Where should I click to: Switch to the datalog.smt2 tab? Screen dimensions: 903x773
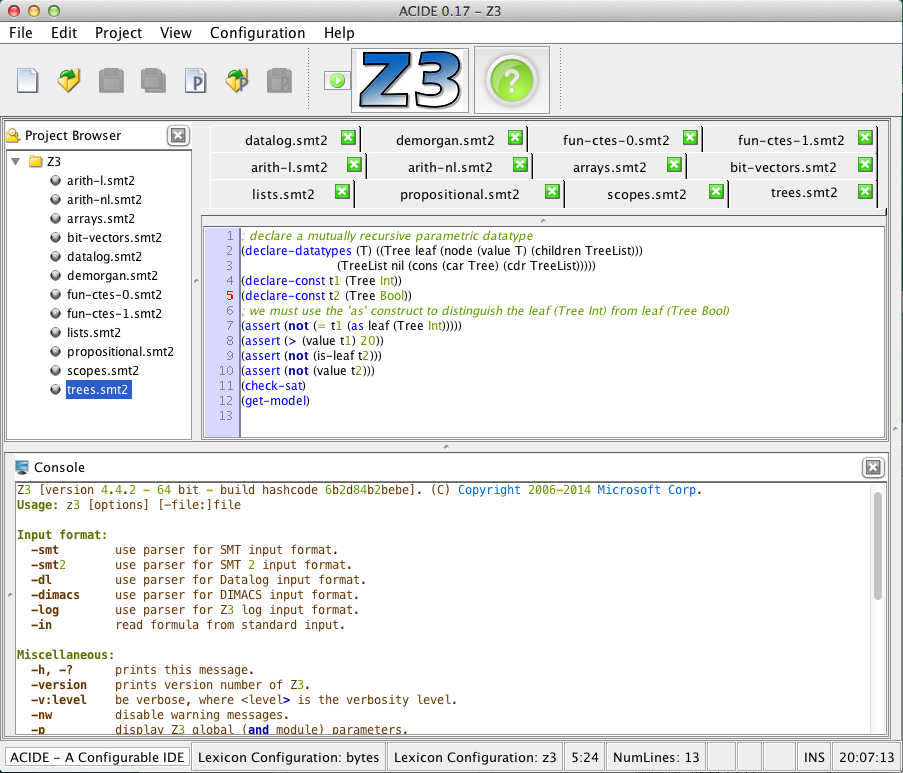tap(286, 140)
